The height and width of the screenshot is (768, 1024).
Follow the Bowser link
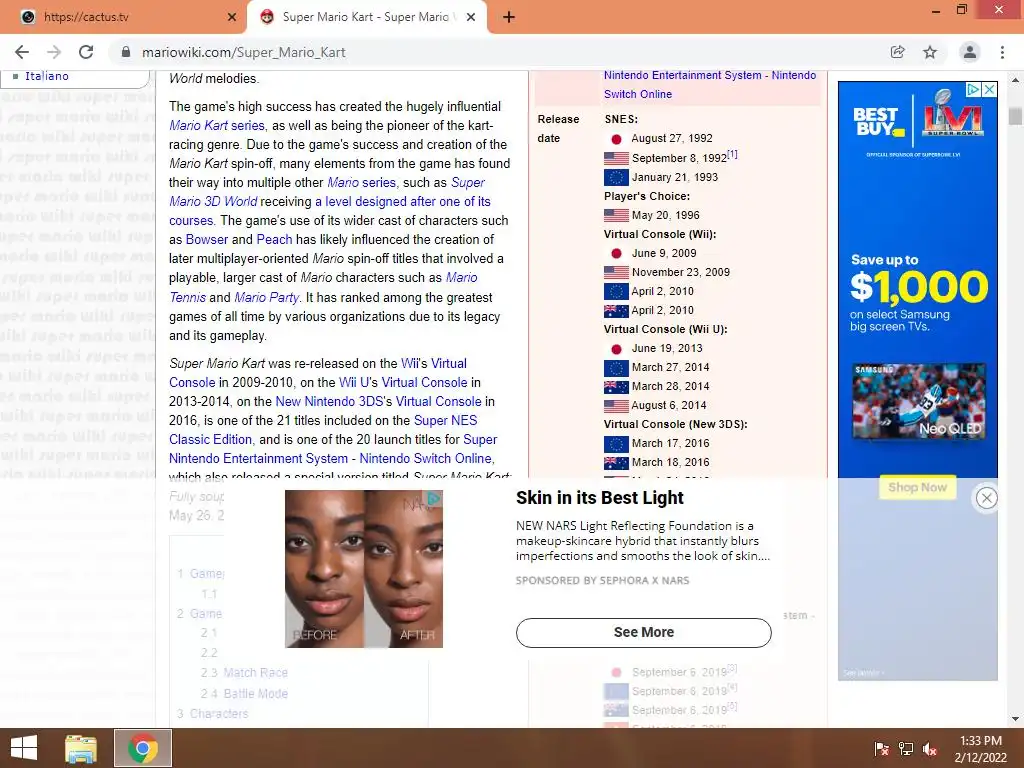click(x=207, y=240)
